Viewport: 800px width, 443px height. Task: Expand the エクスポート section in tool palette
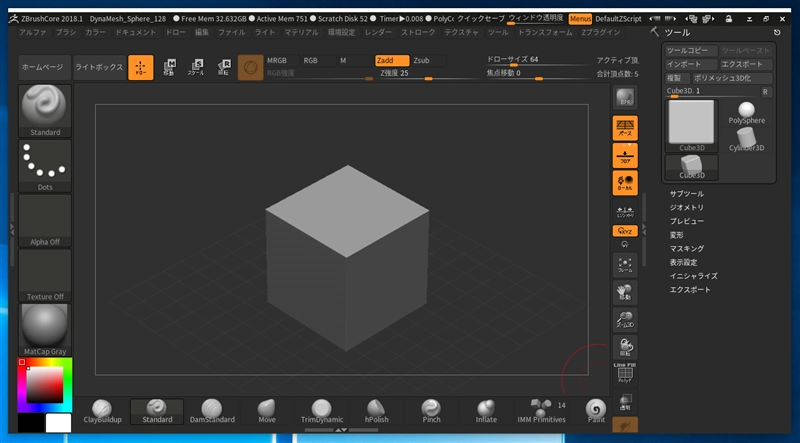(690, 290)
